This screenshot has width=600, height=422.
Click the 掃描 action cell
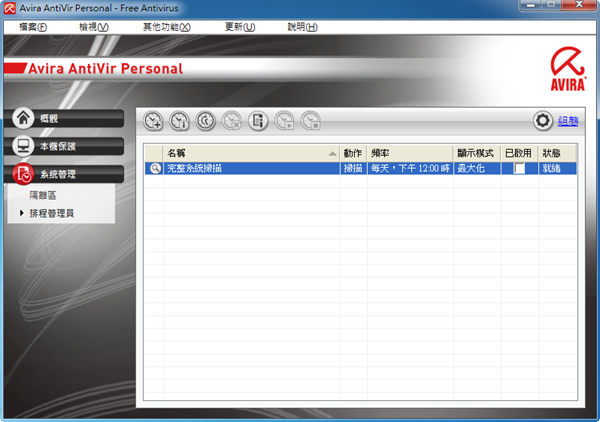click(x=353, y=168)
